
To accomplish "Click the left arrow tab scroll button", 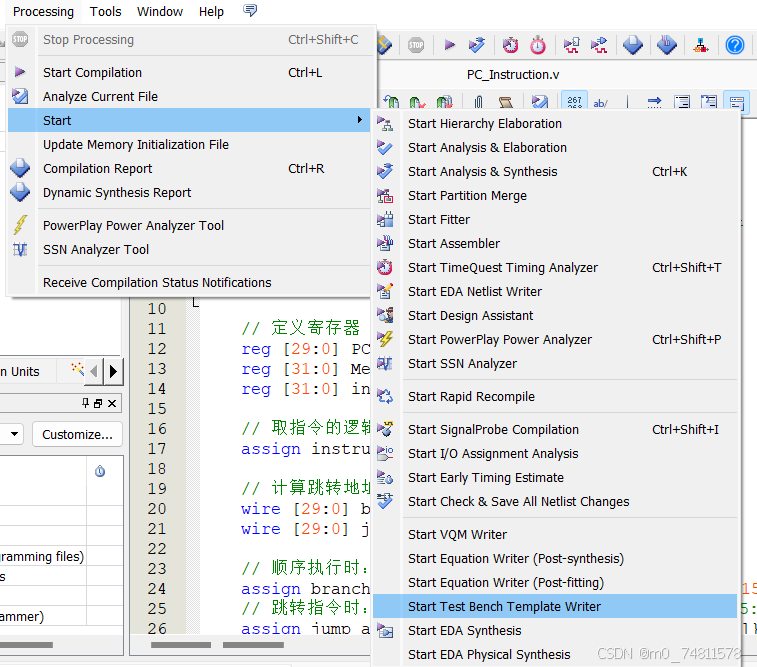I will [x=94, y=371].
